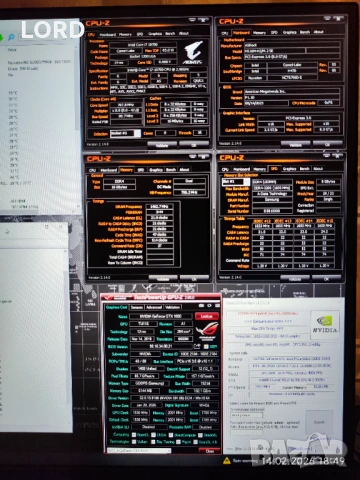Click the Close button in GPU-Z
The image size is (360, 480).
[x=209, y=451]
